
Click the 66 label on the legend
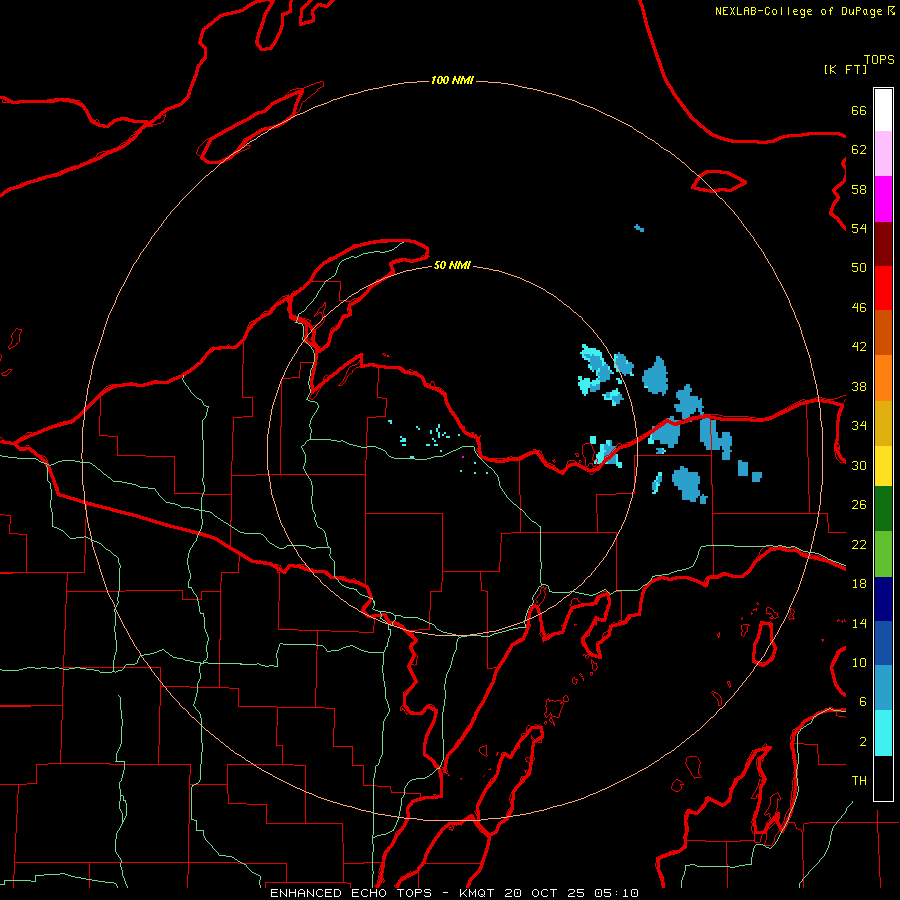pyautogui.click(x=859, y=111)
